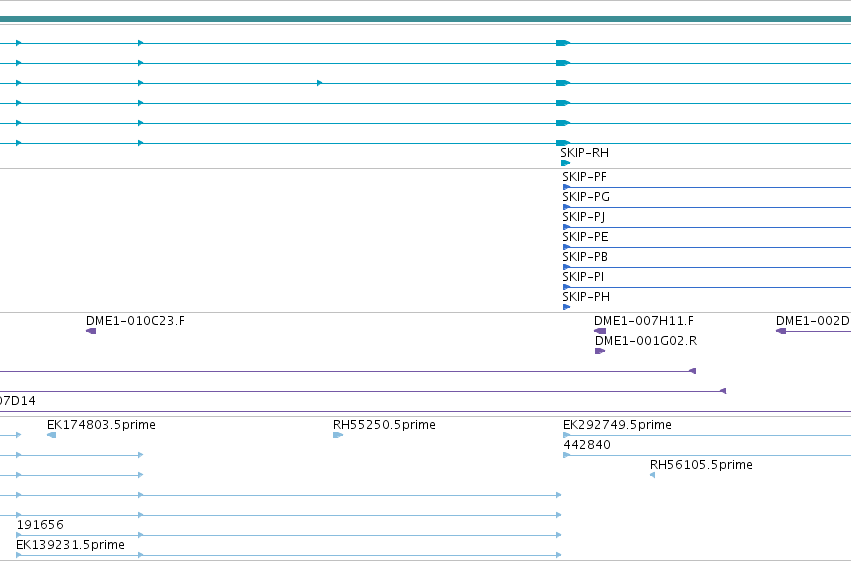This screenshot has height=561, width=851.
Task: Click the EK174803.5prime EST label
Action: [x=101, y=425]
